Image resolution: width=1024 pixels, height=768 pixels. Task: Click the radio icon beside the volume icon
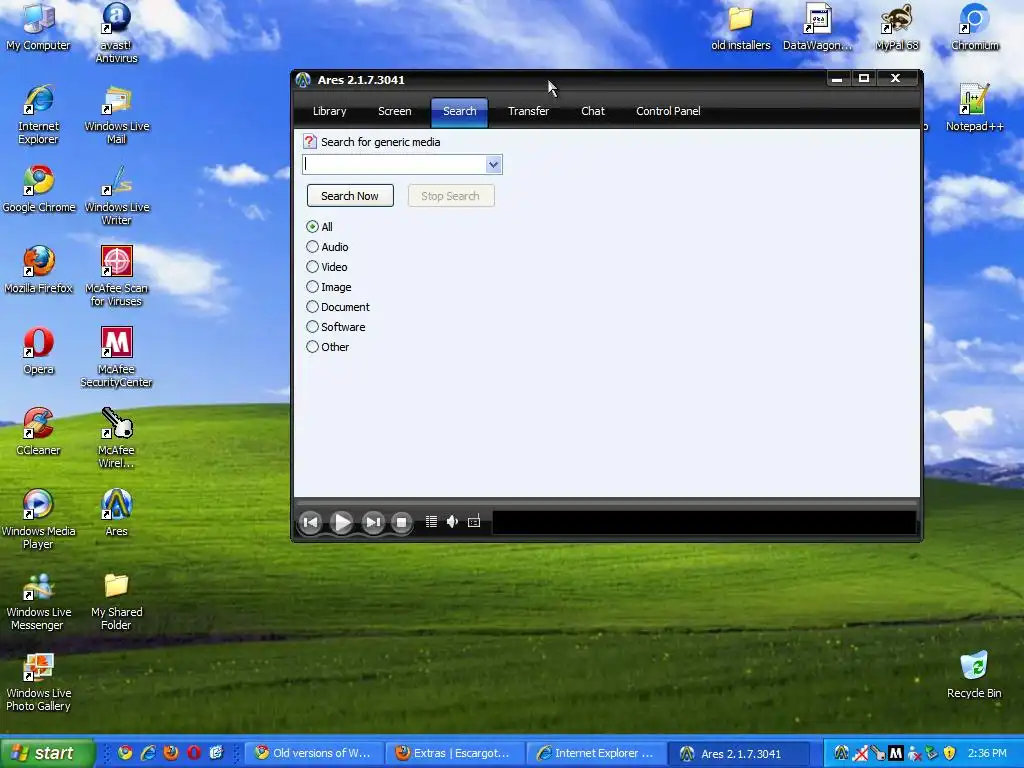coord(474,522)
